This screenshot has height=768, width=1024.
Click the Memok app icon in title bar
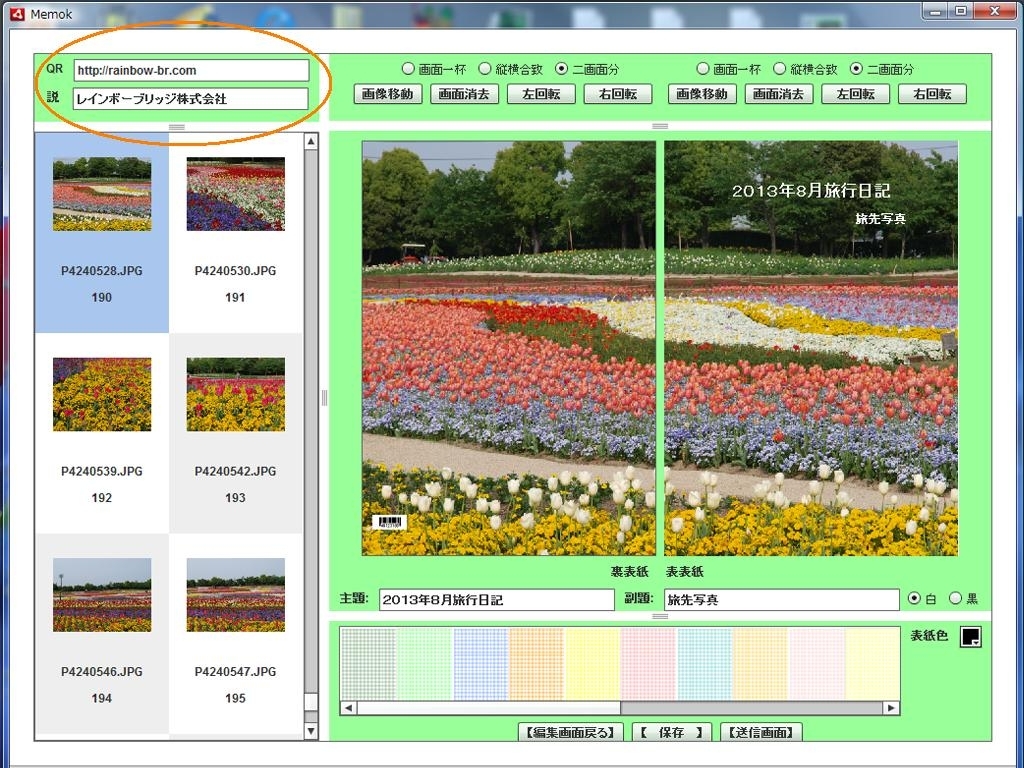(17, 14)
